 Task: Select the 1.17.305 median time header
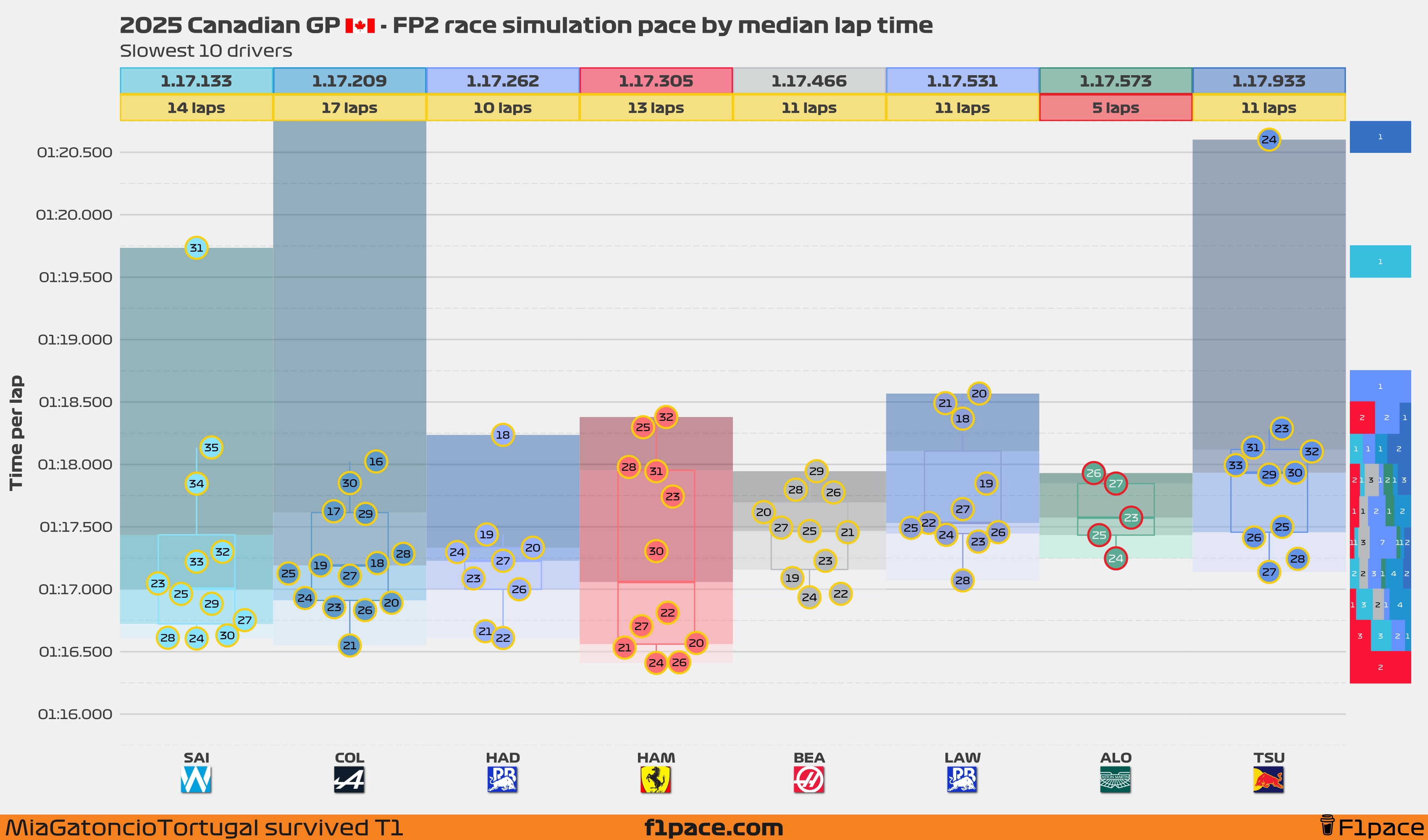[656, 81]
